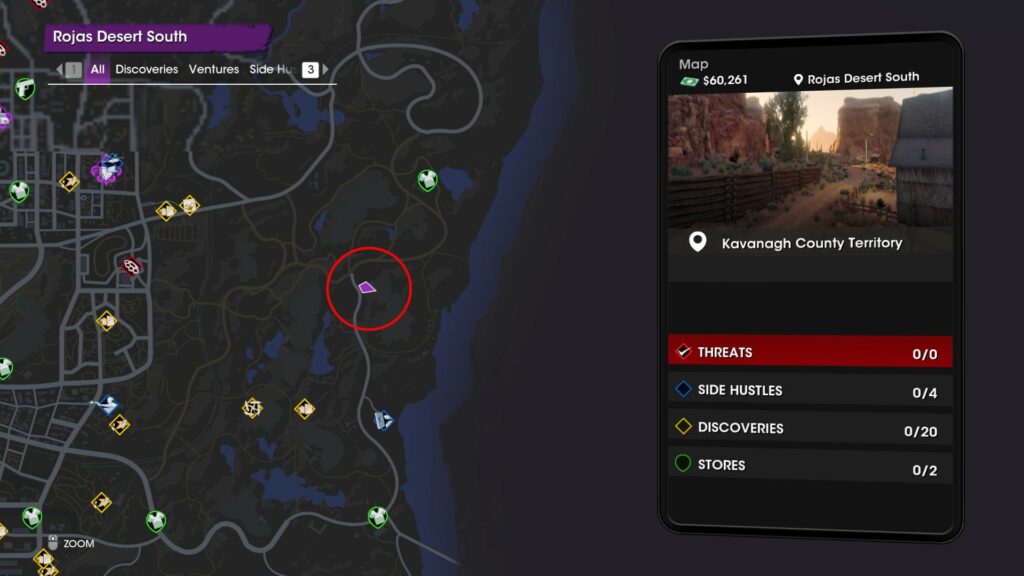Click the Discoveries 0/20 row
1024x576 pixels.
pos(810,428)
